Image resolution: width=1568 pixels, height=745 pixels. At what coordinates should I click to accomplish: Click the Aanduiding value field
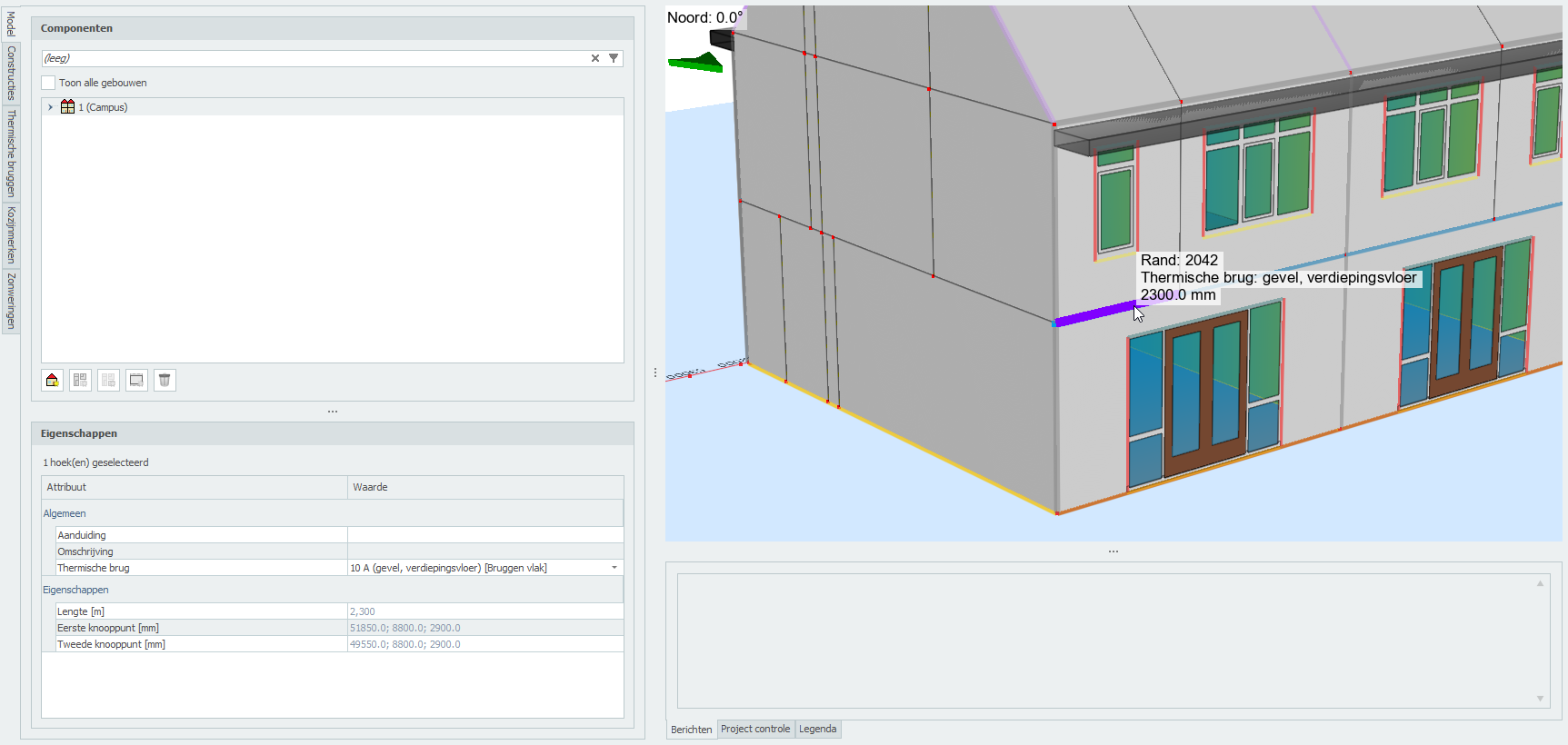(x=484, y=535)
